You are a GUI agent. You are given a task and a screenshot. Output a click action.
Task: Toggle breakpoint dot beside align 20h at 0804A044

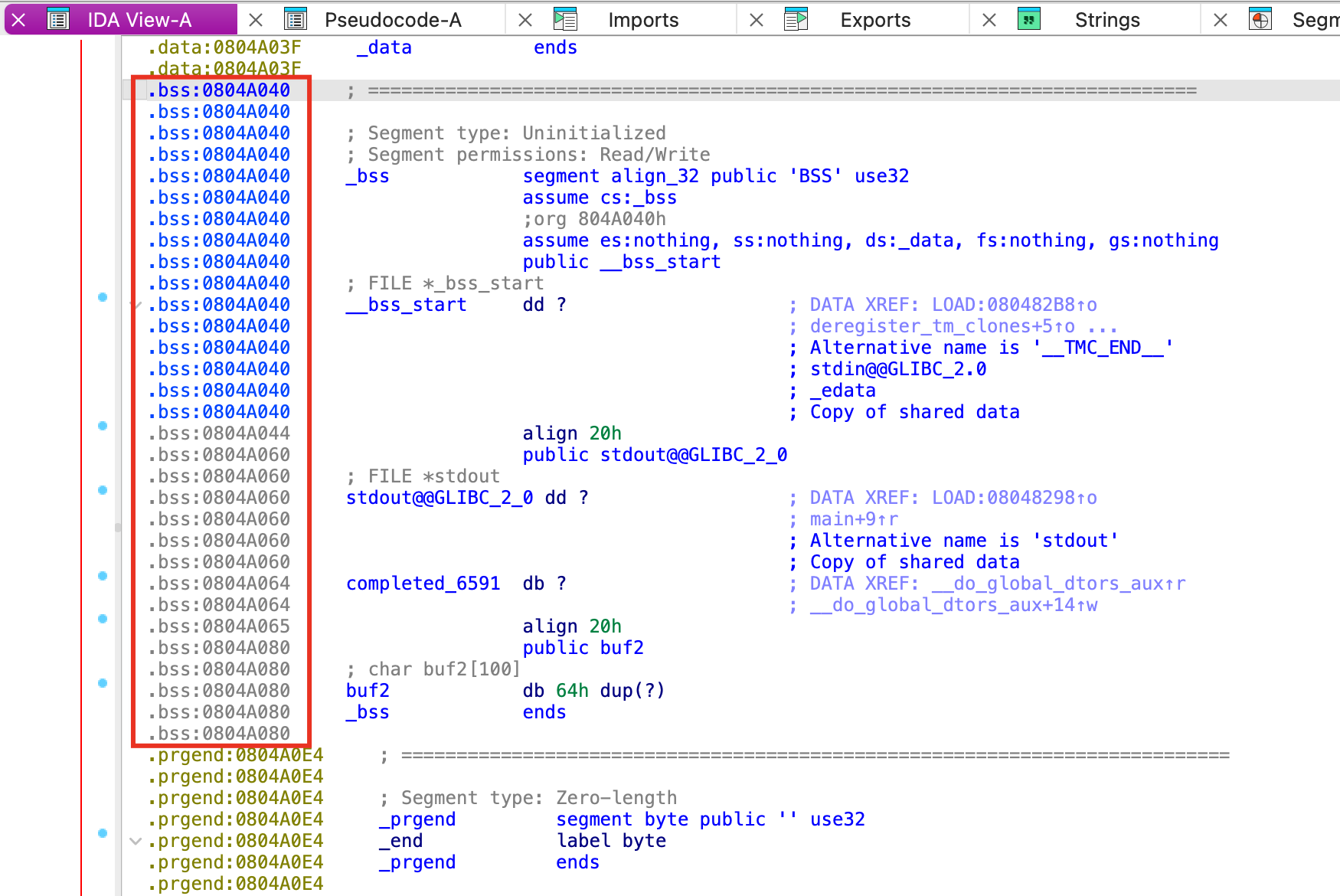tap(103, 426)
